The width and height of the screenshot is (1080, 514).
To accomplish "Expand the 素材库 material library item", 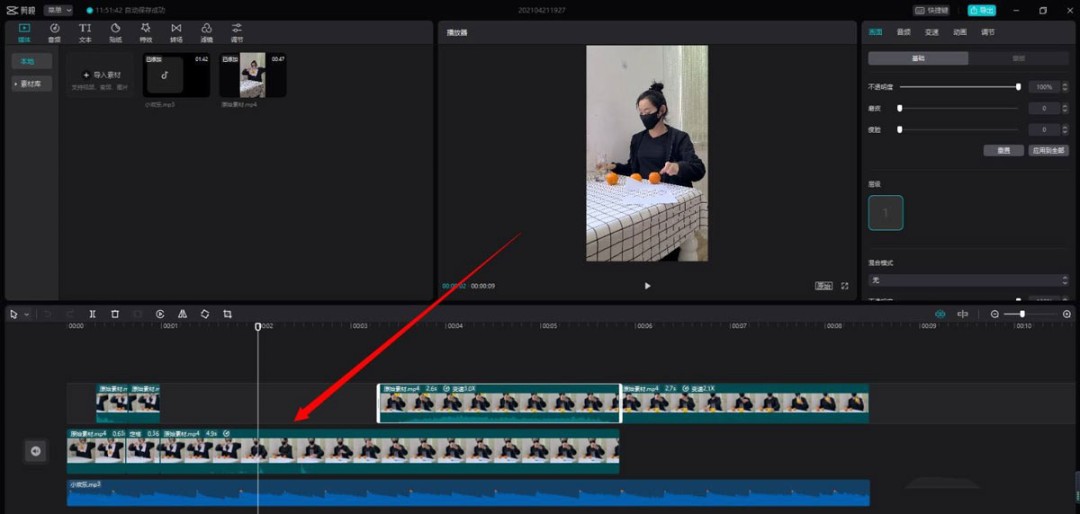I will (31, 84).
